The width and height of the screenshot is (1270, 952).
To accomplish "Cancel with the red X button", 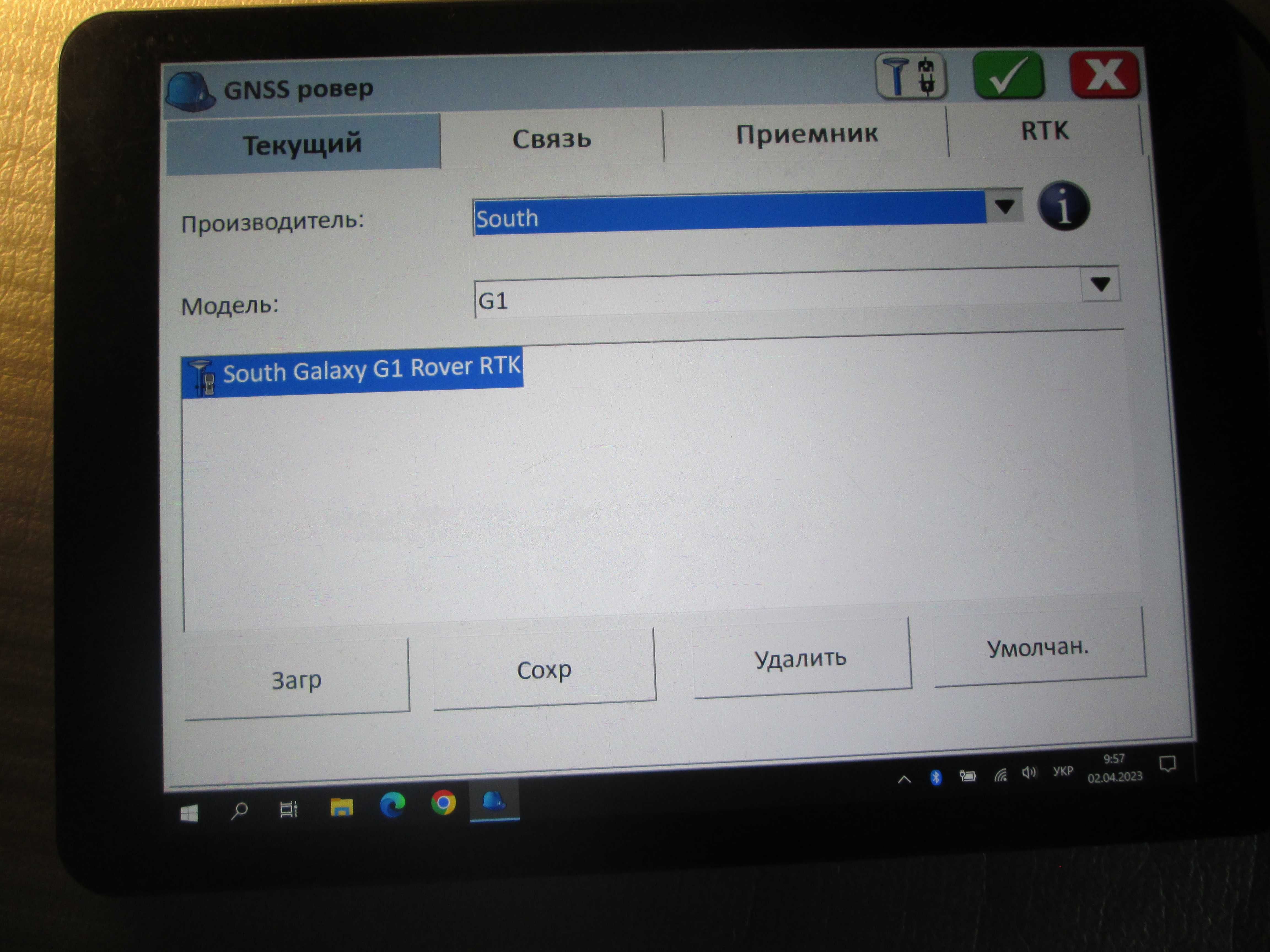I will (x=1105, y=75).
